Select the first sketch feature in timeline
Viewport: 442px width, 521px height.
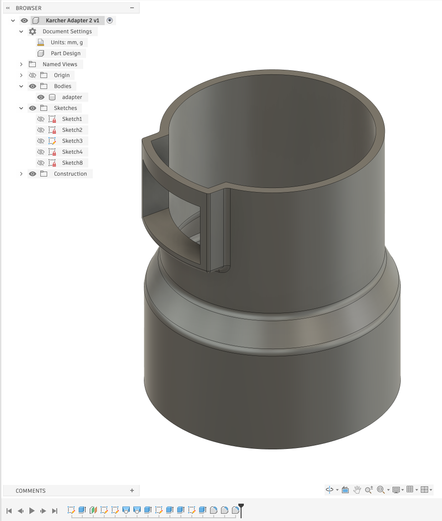tap(71, 510)
